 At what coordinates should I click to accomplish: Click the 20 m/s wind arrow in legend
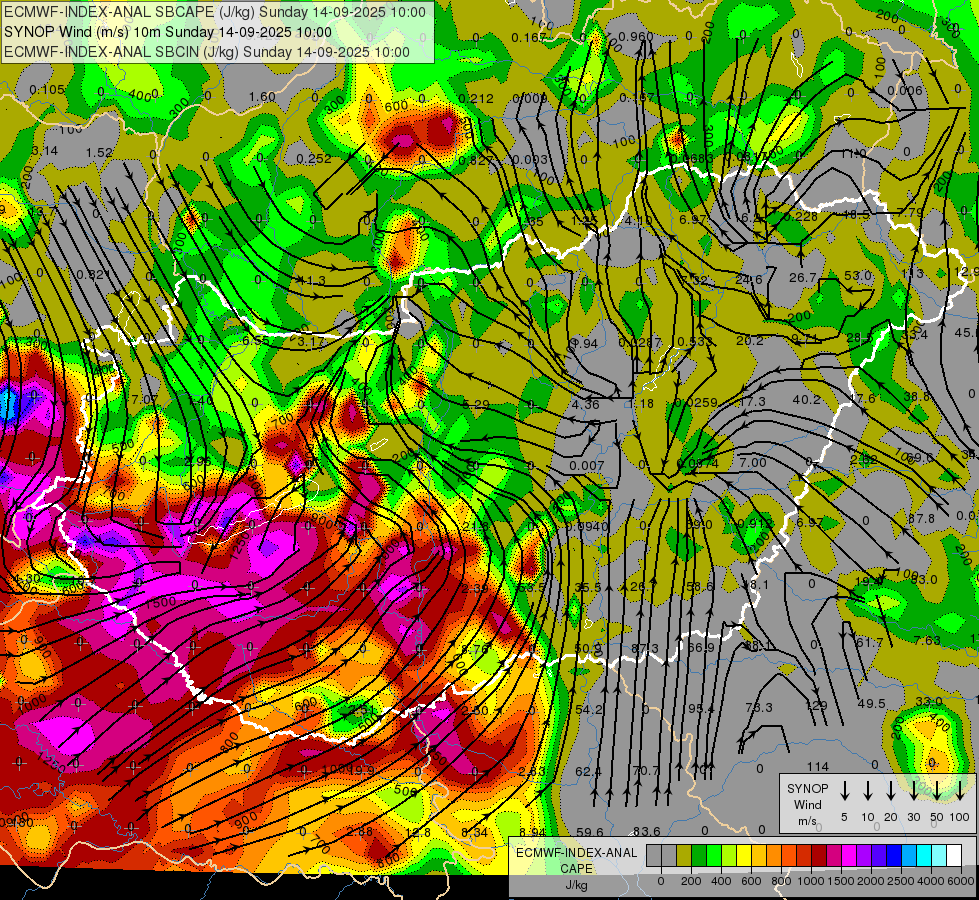coord(890,791)
